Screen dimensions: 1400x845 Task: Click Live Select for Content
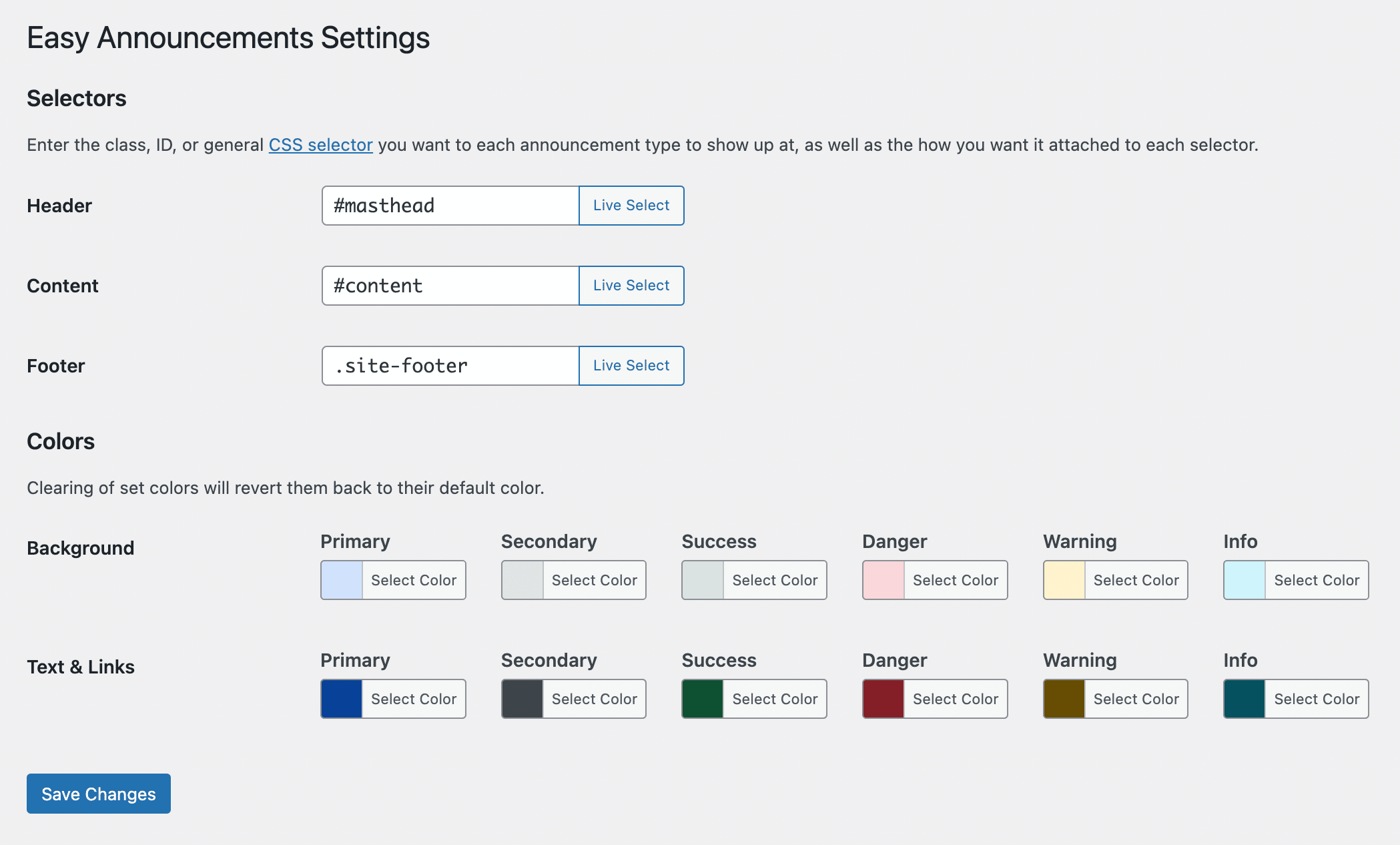point(631,286)
